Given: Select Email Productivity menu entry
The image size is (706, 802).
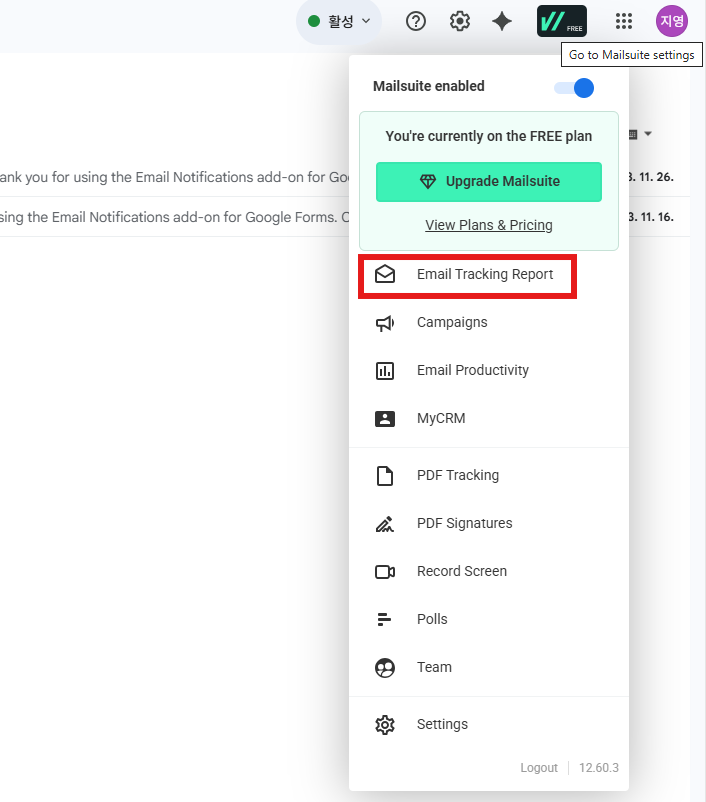Looking at the screenshot, I should pos(489,371).
